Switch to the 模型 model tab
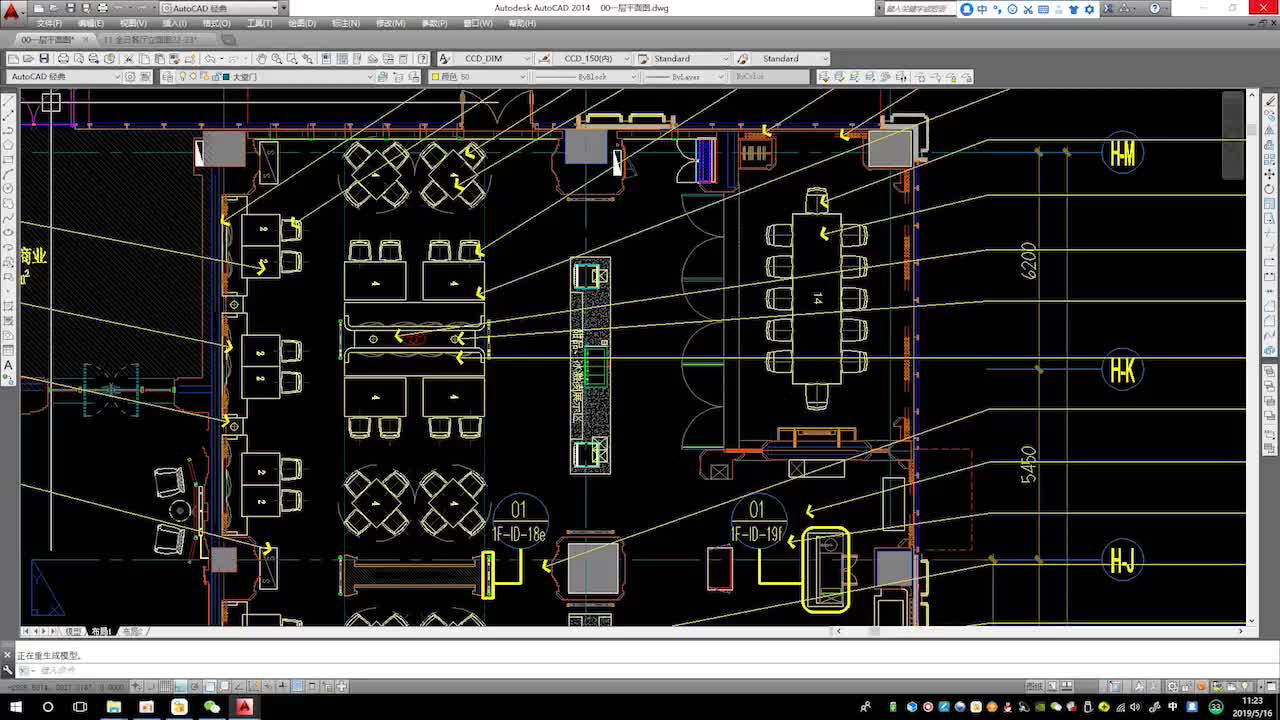Image resolution: width=1280 pixels, height=720 pixels. click(73, 632)
